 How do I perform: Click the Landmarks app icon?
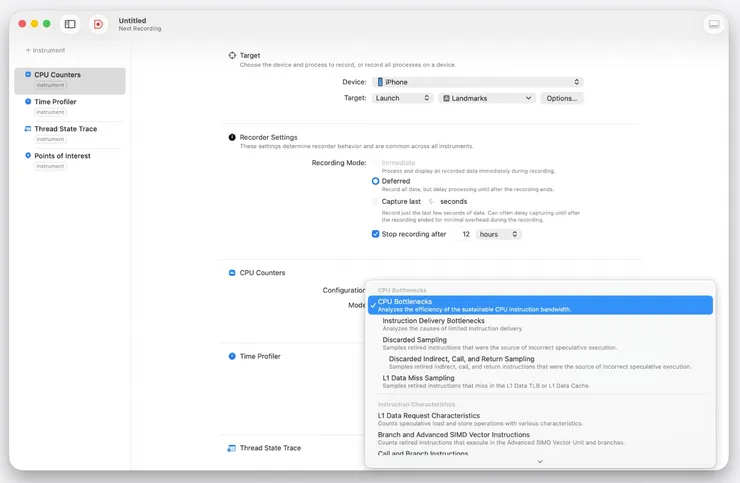point(446,98)
